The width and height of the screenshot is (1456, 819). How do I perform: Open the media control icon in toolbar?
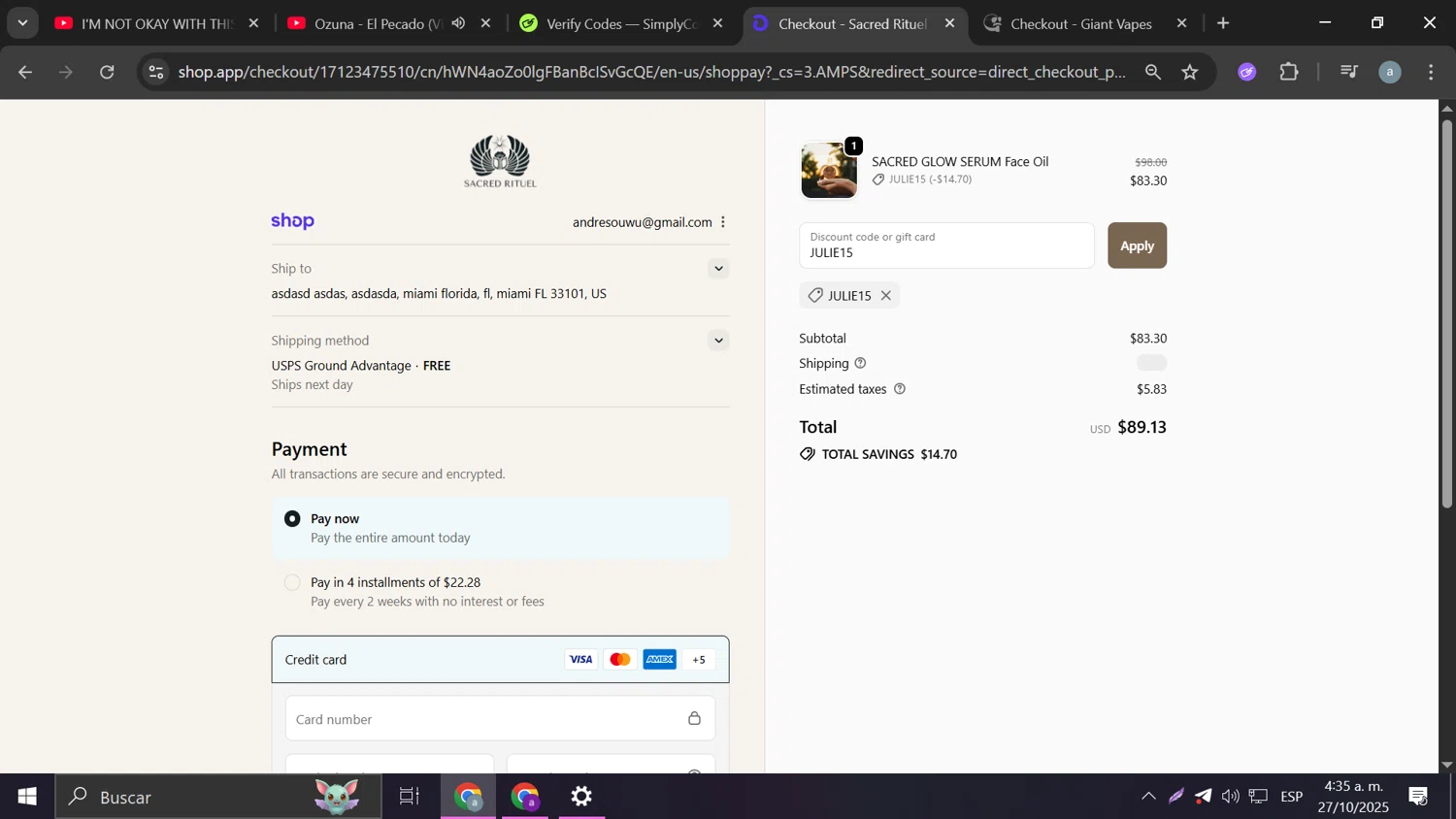1348,72
